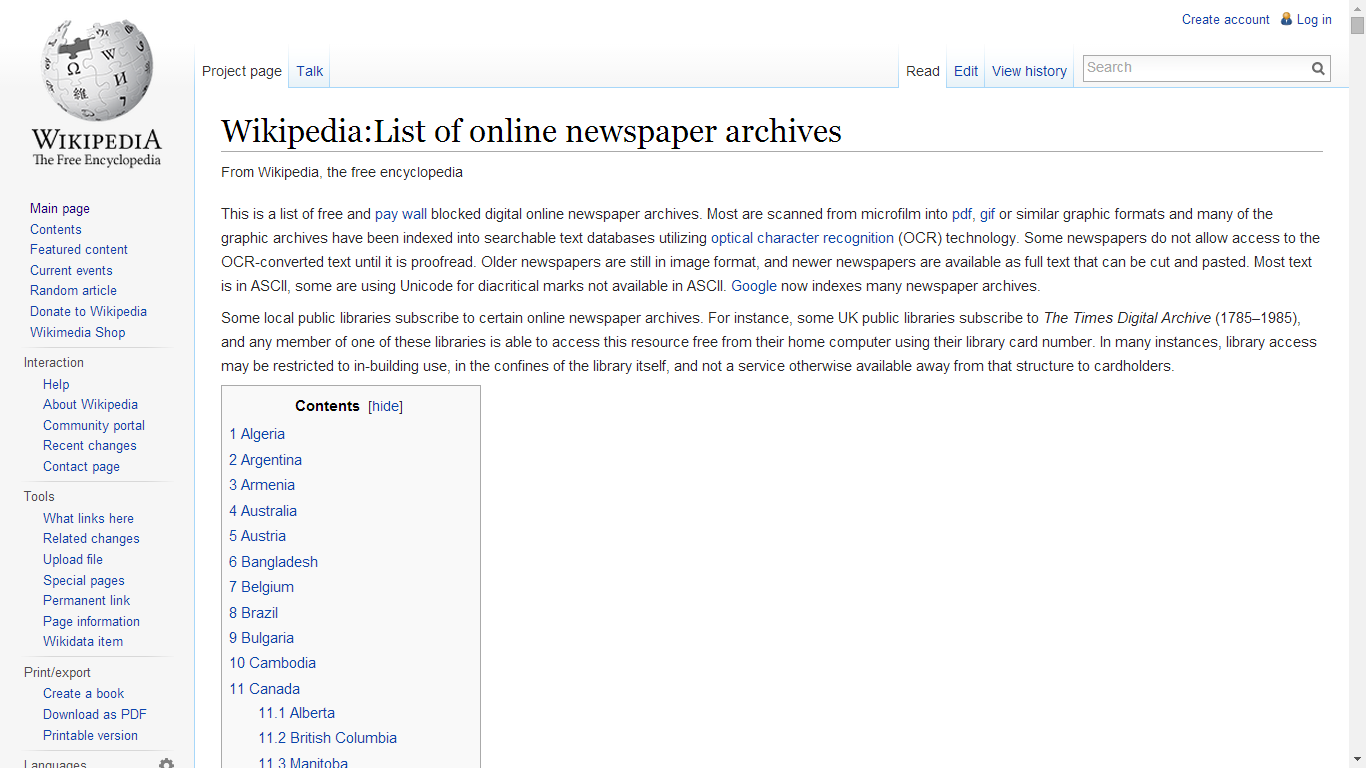This screenshot has width=1366, height=768.
Task: Open the Printable version view
Action: (x=90, y=735)
